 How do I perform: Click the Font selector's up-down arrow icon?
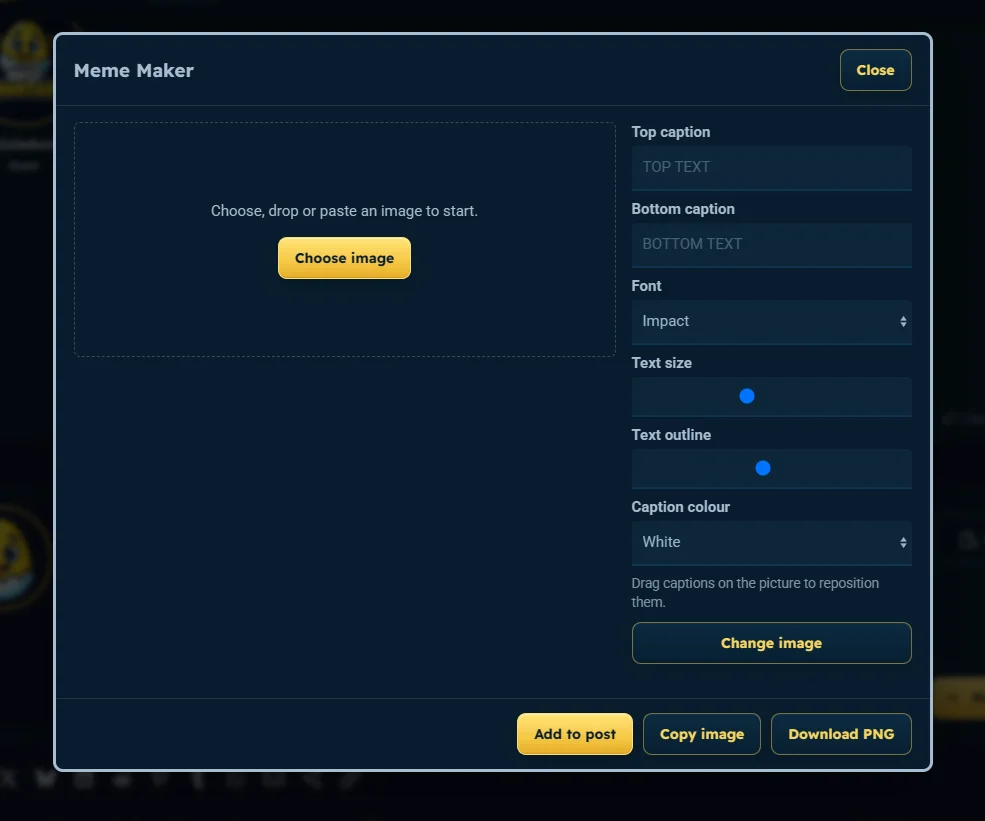903,322
